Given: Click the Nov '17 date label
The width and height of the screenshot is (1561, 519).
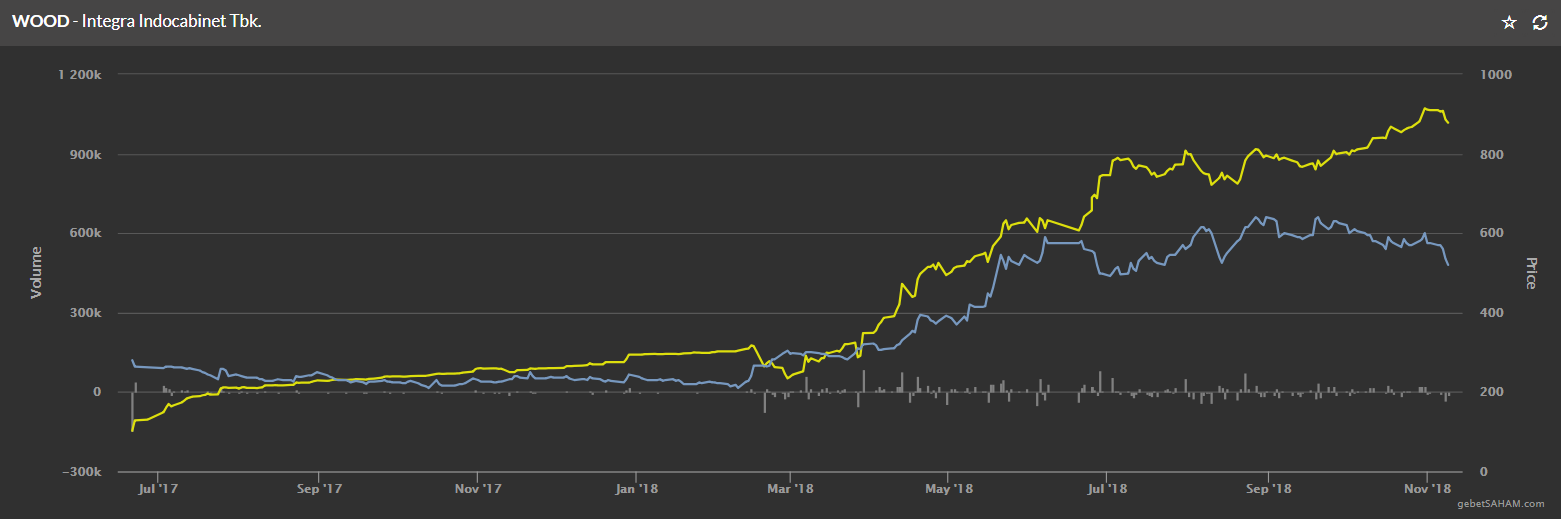Looking at the screenshot, I should tap(478, 489).
